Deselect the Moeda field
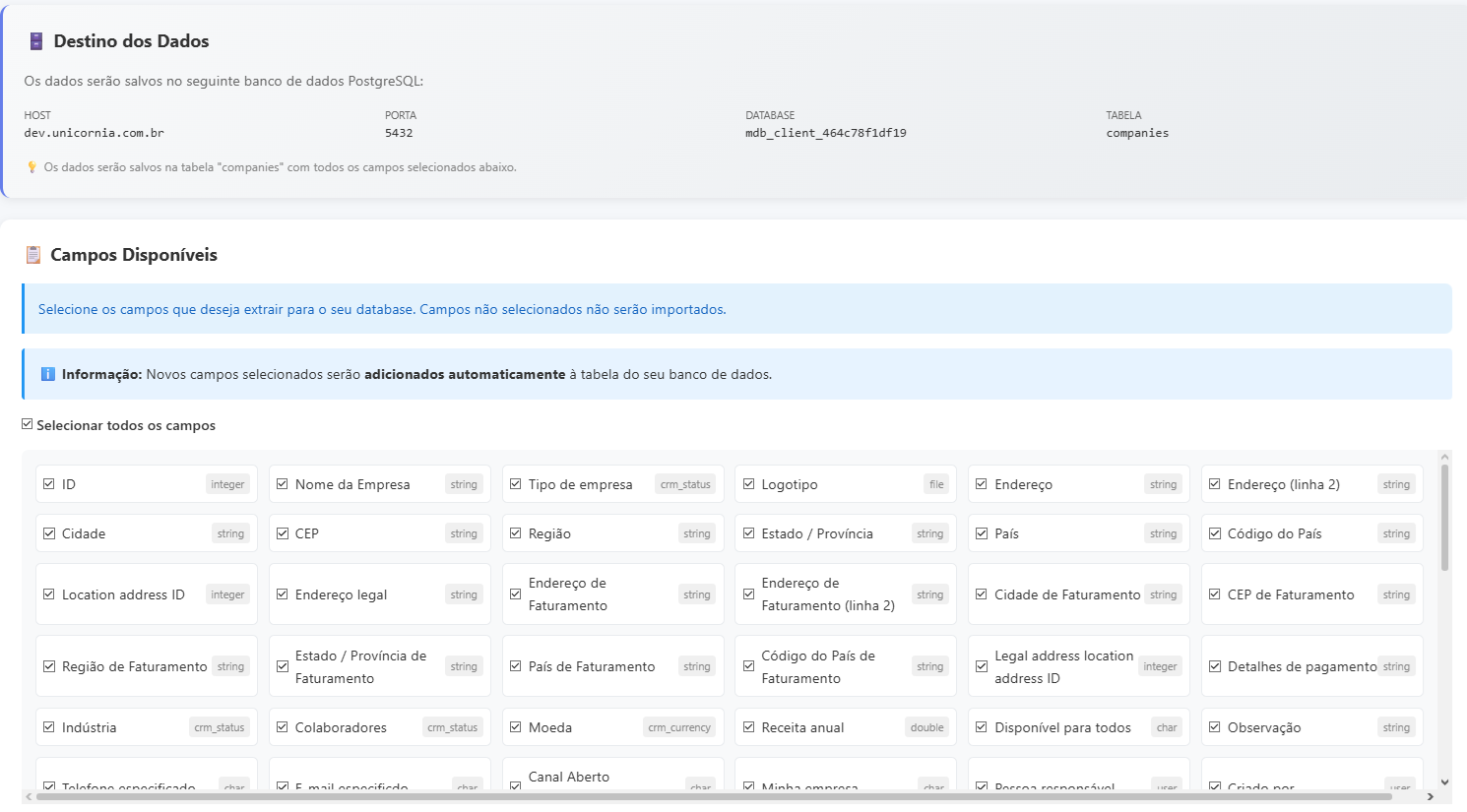 tap(516, 727)
